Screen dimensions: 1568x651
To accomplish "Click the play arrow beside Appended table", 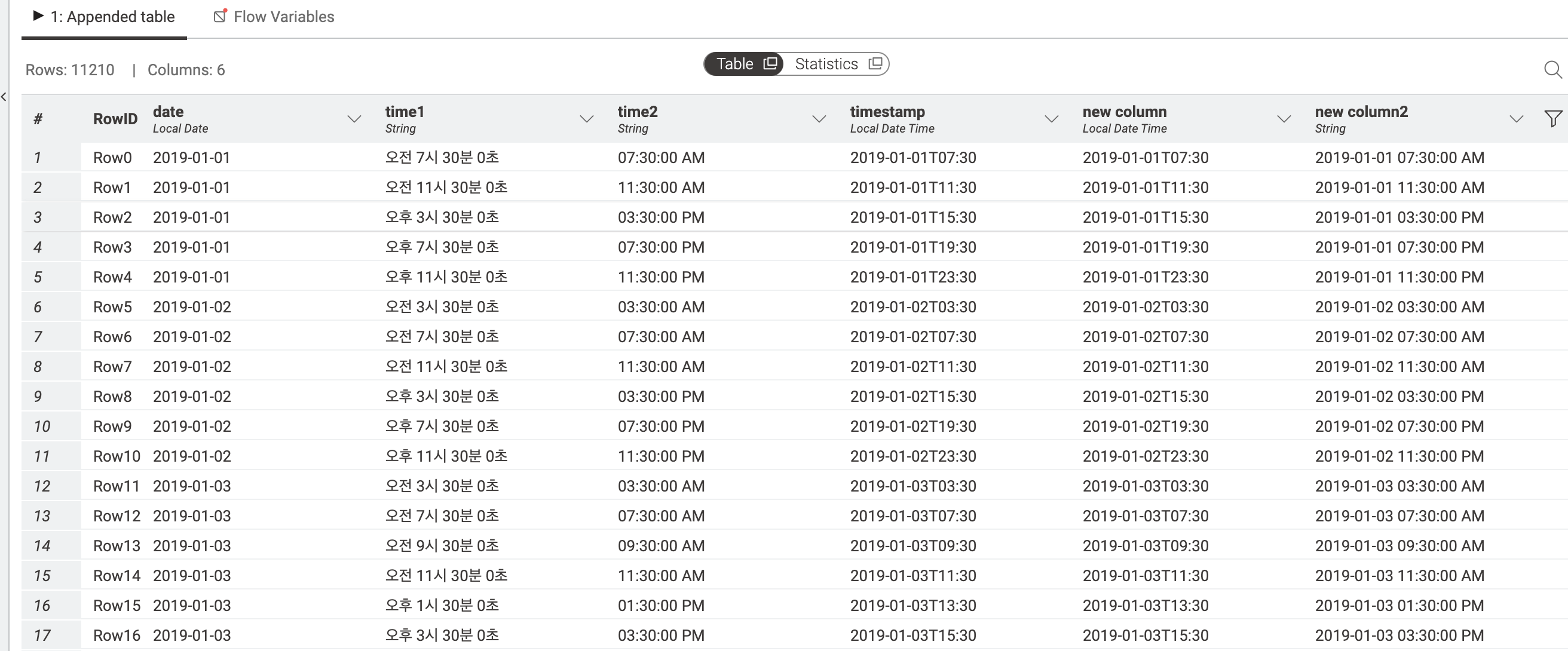I will (x=38, y=16).
